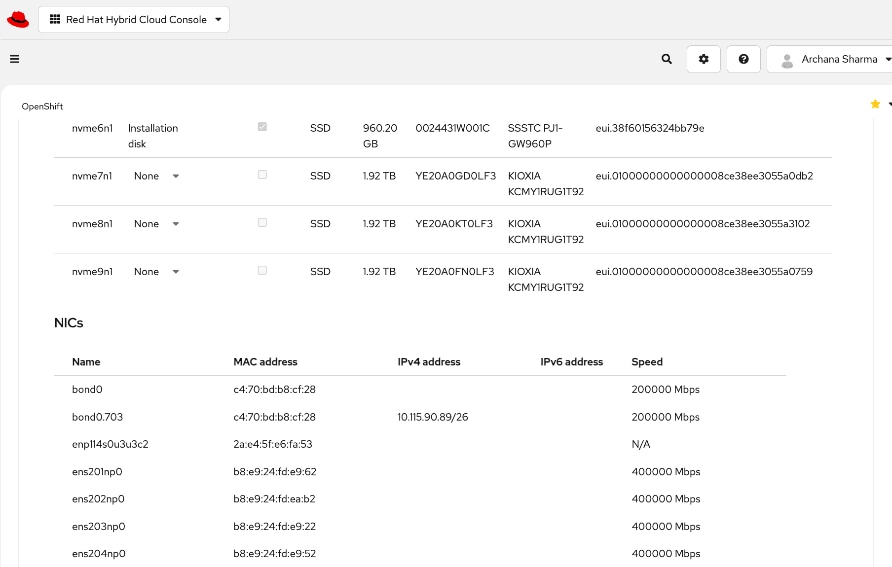The image size is (892, 567).
Task: Click the SSSTC PJ1-GW960P model text
Action: (x=535, y=136)
